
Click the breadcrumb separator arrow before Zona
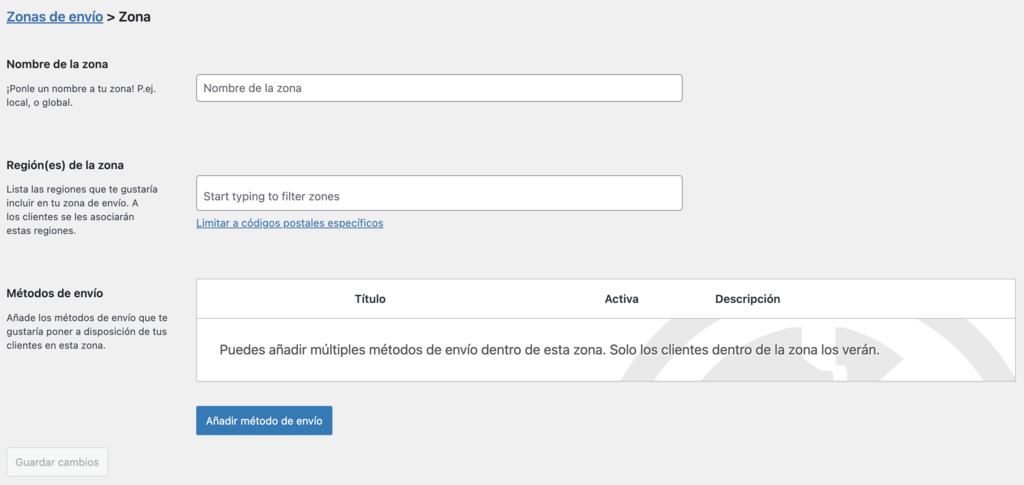pyautogui.click(x=110, y=17)
